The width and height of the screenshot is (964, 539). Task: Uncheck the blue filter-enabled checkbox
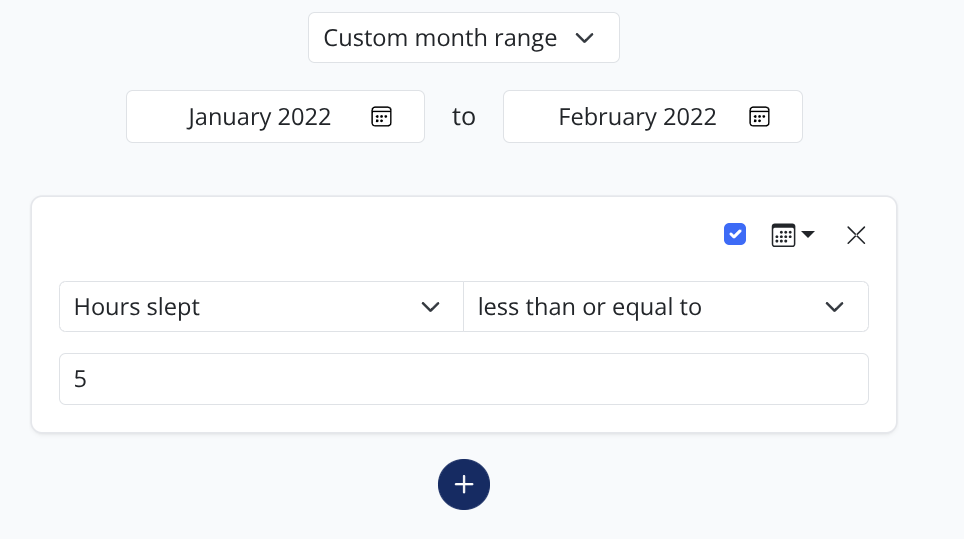735,234
